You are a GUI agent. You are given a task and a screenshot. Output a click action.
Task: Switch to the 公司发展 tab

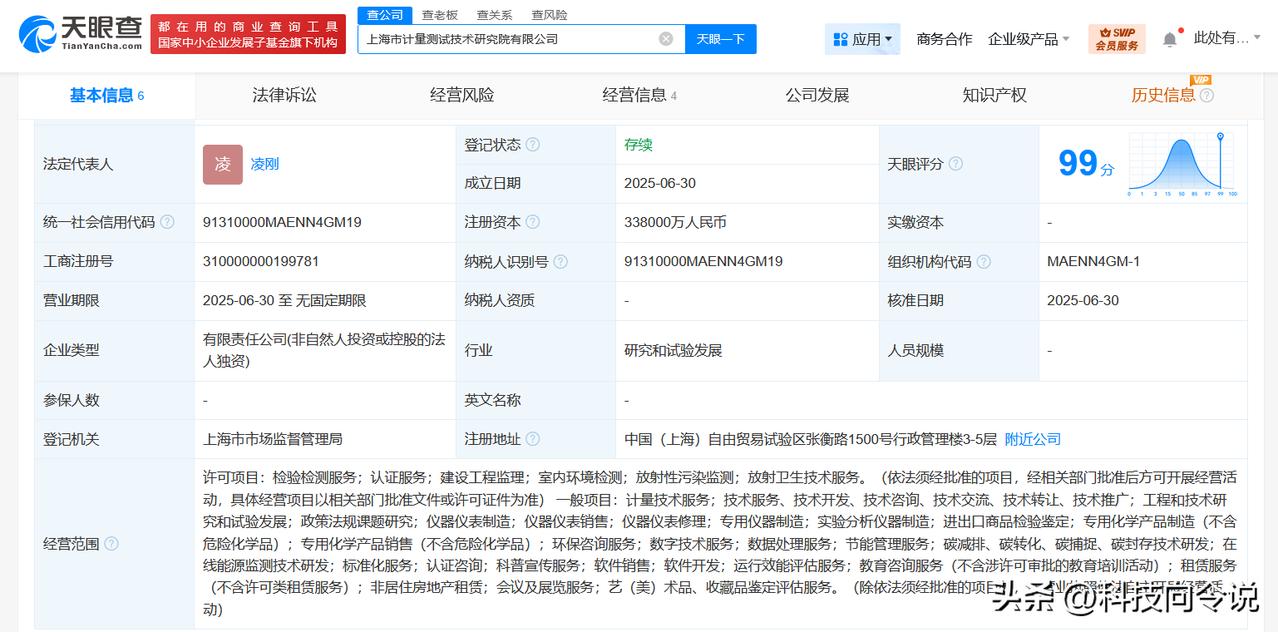(x=817, y=95)
